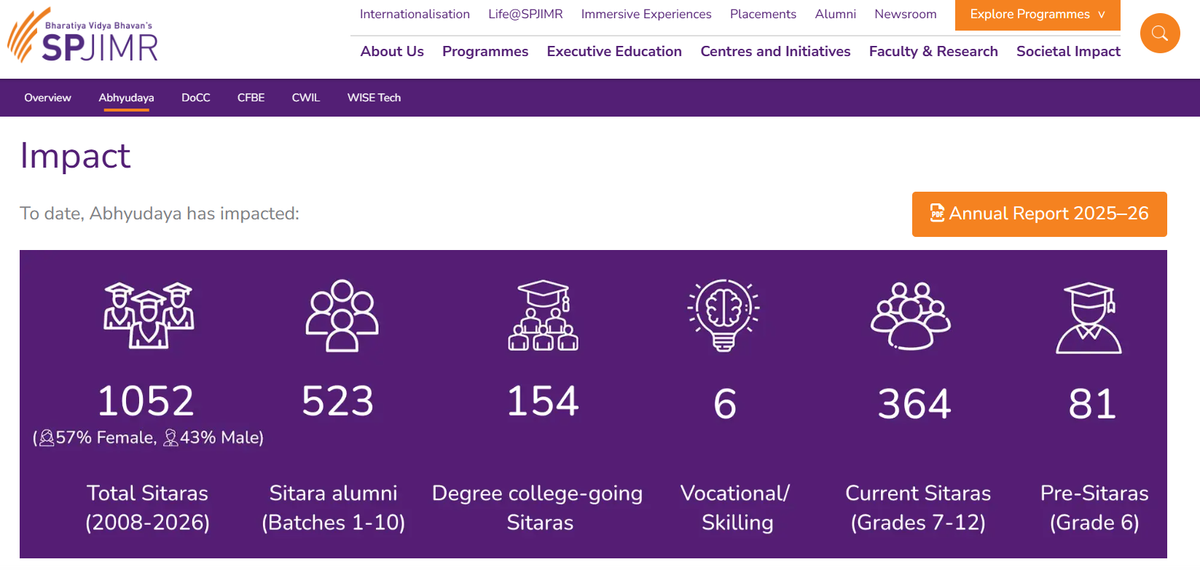The image size is (1200, 570).
Task: Open Centres and Initiatives menu
Action: [775, 51]
